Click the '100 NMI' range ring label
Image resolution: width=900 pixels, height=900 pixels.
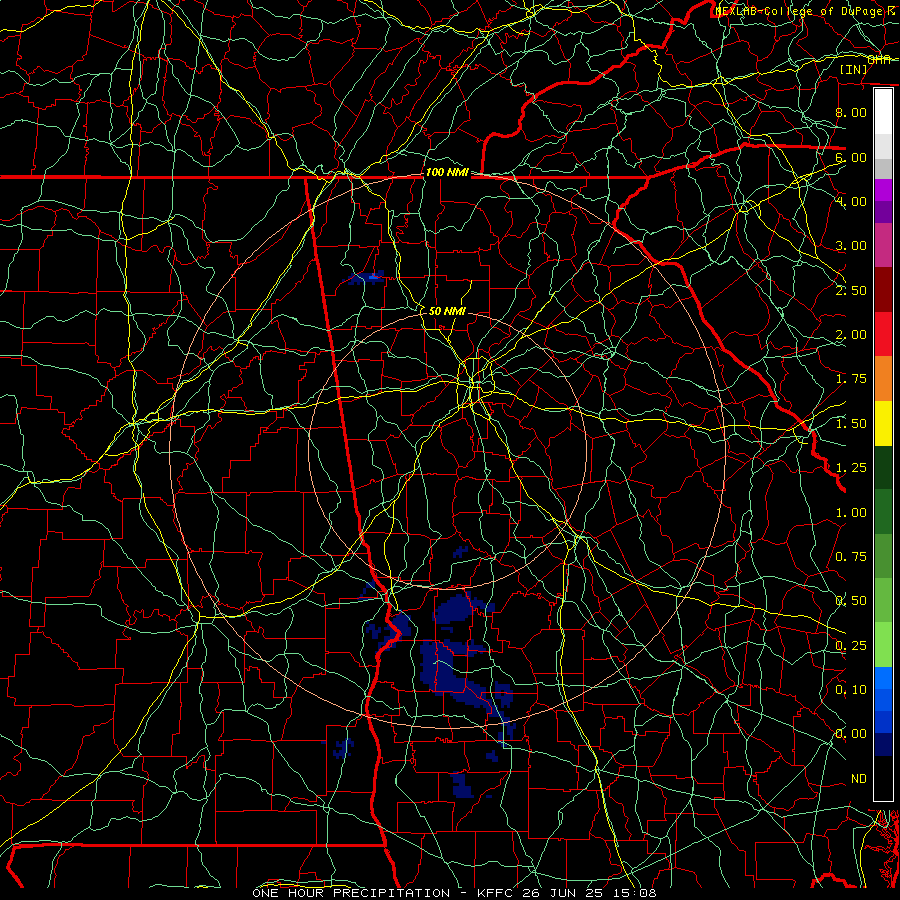(x=447, y=172)
